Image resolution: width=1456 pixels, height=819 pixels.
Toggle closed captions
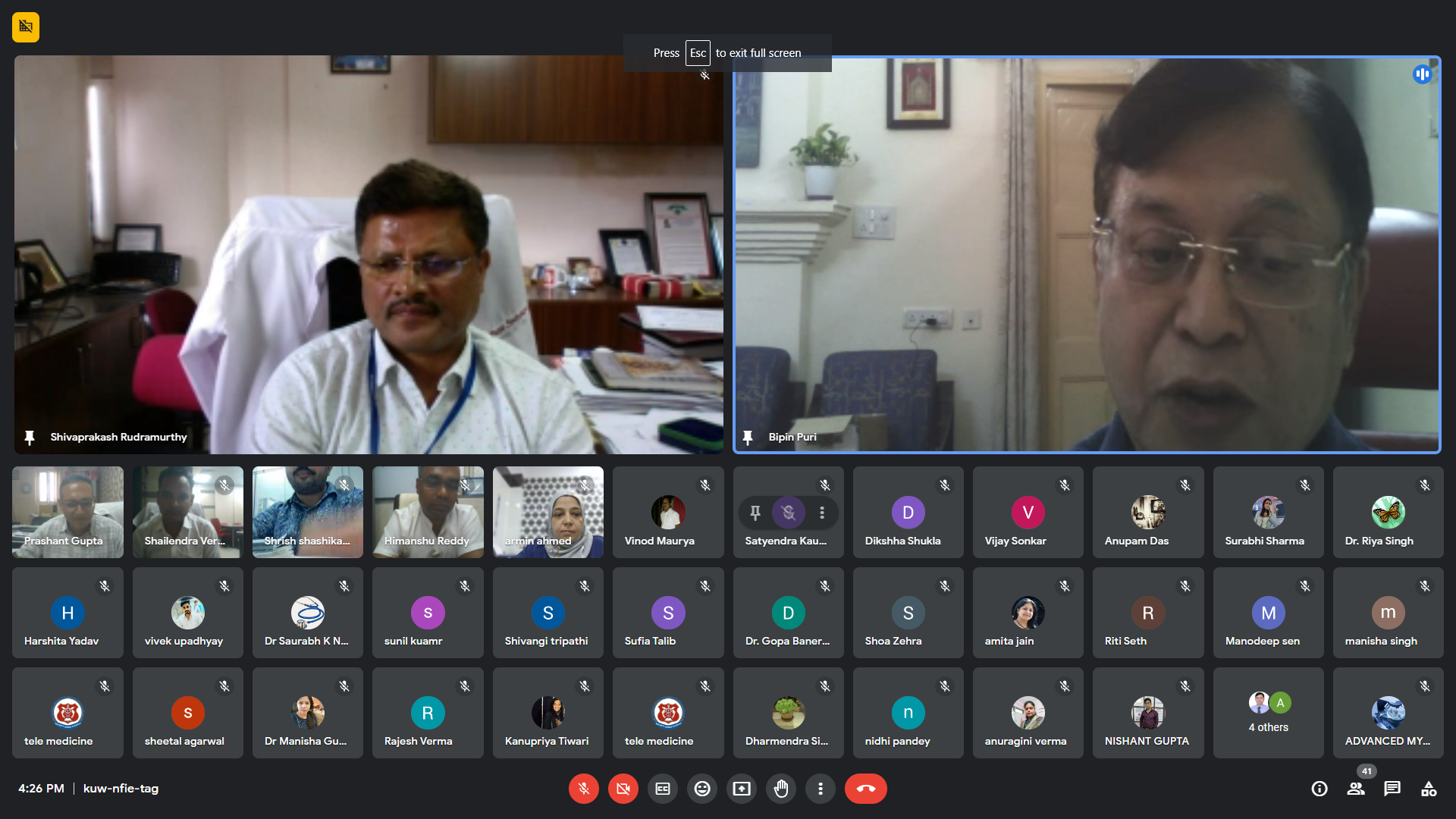pyautogui.click(x=663, y=789)
